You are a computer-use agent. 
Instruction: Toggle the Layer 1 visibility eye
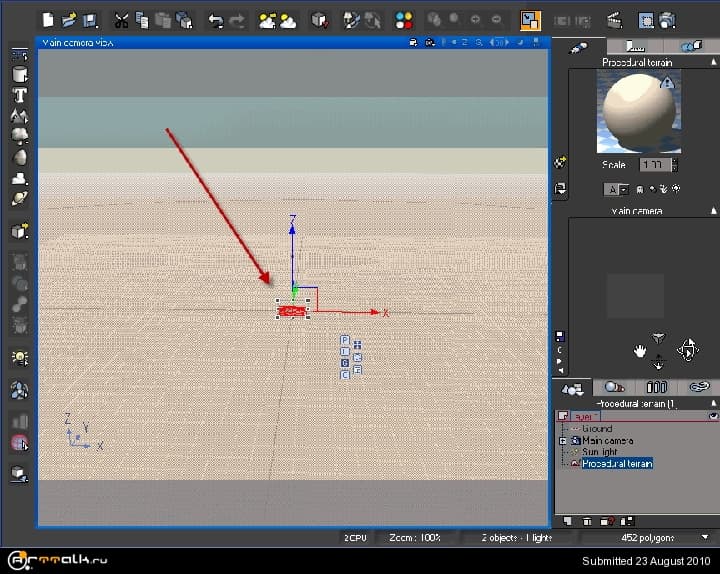click(x=713, y=415)
